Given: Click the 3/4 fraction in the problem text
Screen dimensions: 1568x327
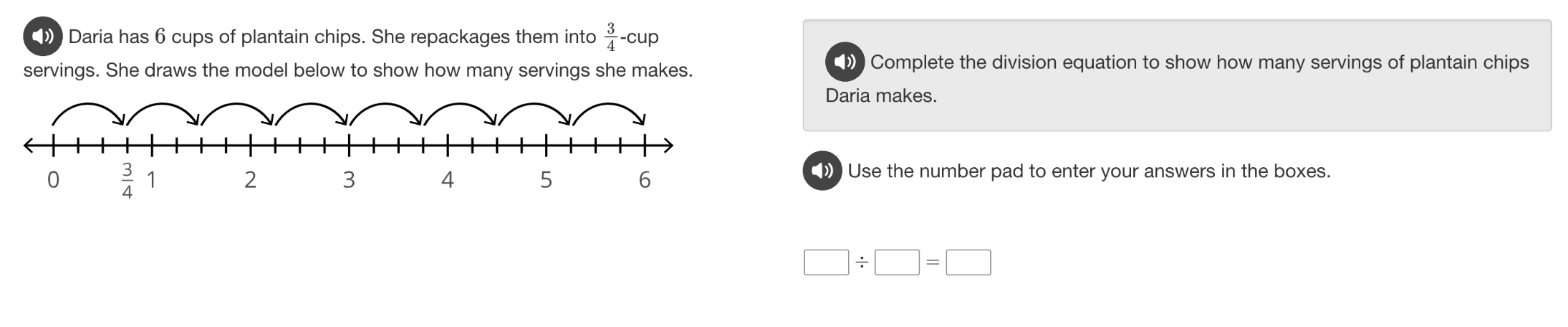Looking at the screenshot, I should point(611,37).
